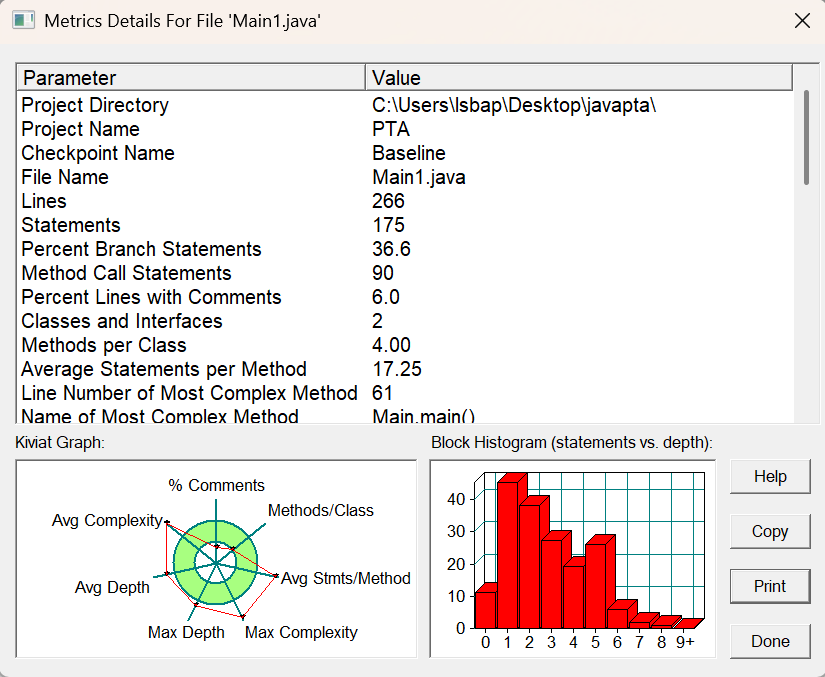The image size is (825, 677).
Task: Close the Metrics Details dialog
Action: (x=802, y=21)
